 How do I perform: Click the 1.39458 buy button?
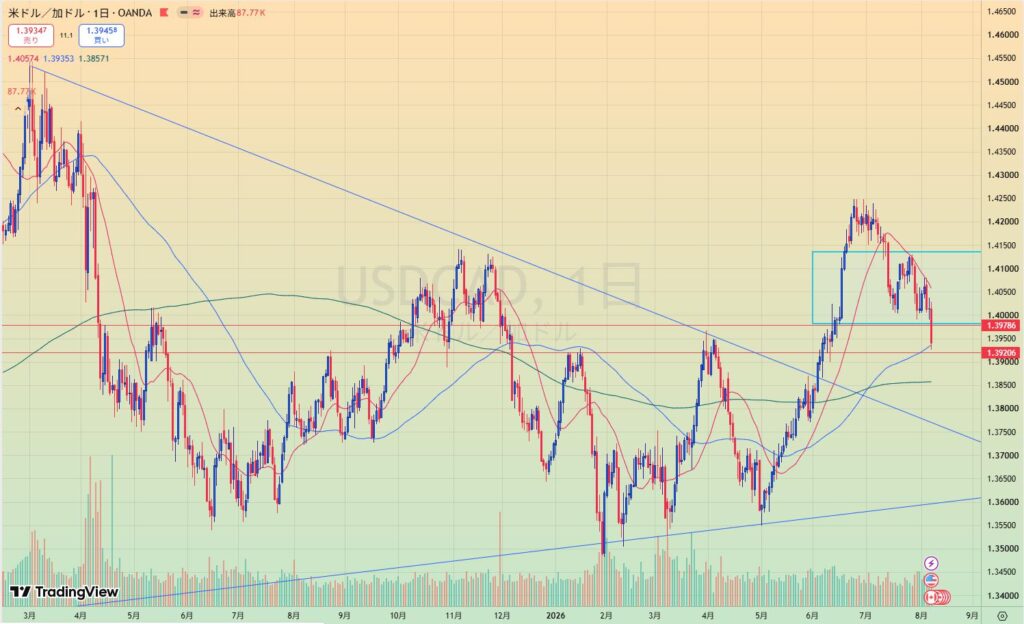(101, 35)
